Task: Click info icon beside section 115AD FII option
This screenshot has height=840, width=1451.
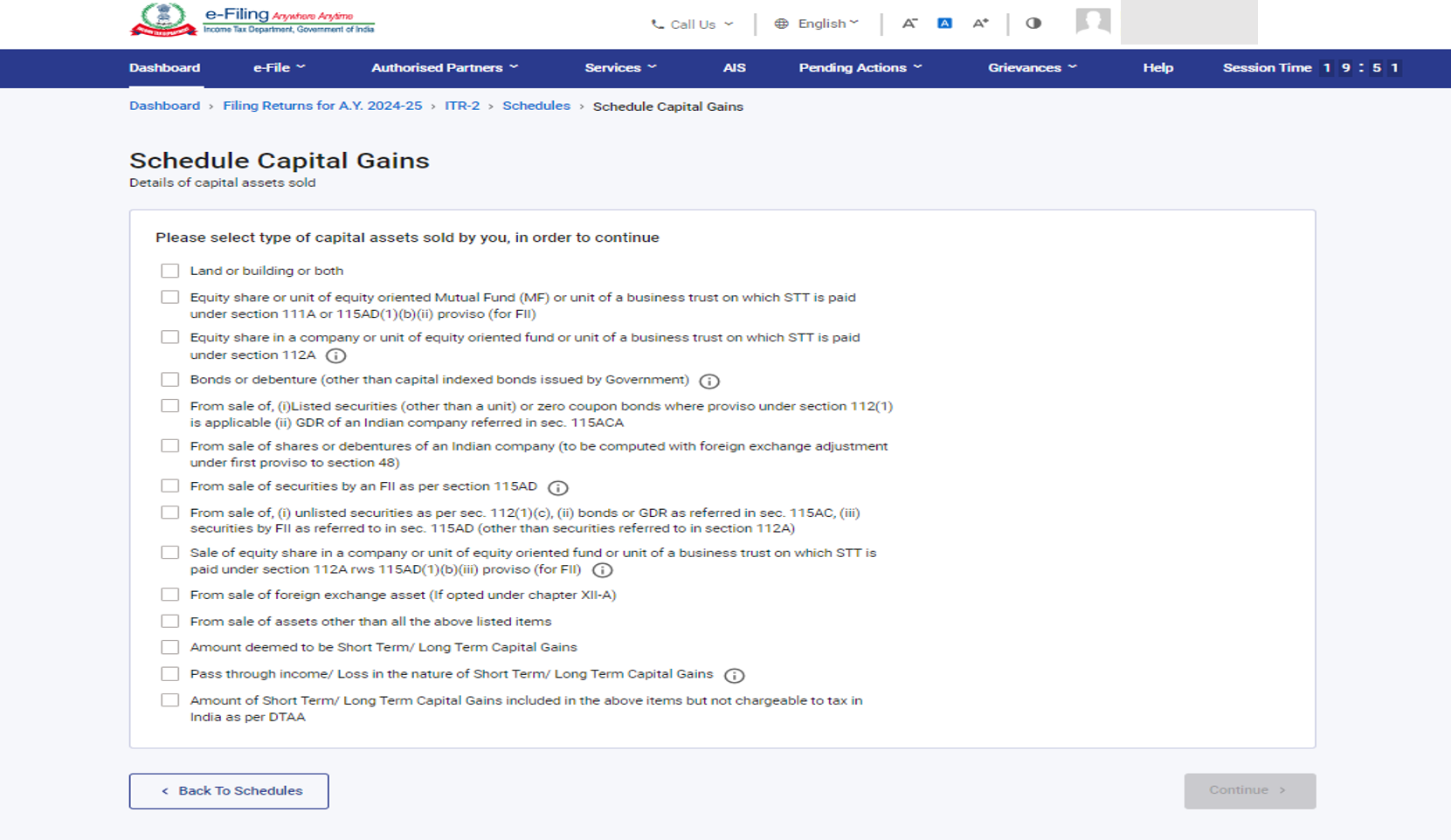Action: point(557,487)
